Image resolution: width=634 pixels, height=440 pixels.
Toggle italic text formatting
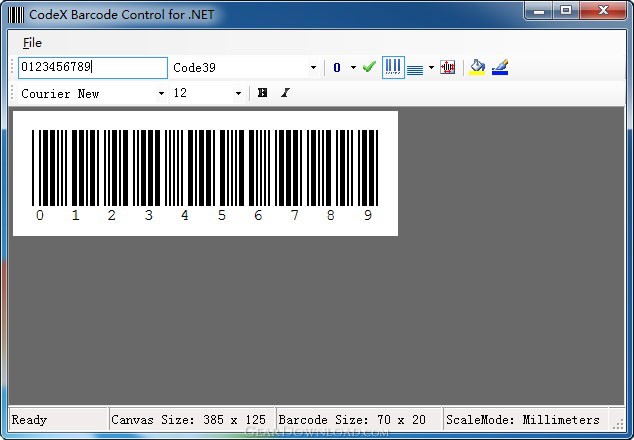285,93
